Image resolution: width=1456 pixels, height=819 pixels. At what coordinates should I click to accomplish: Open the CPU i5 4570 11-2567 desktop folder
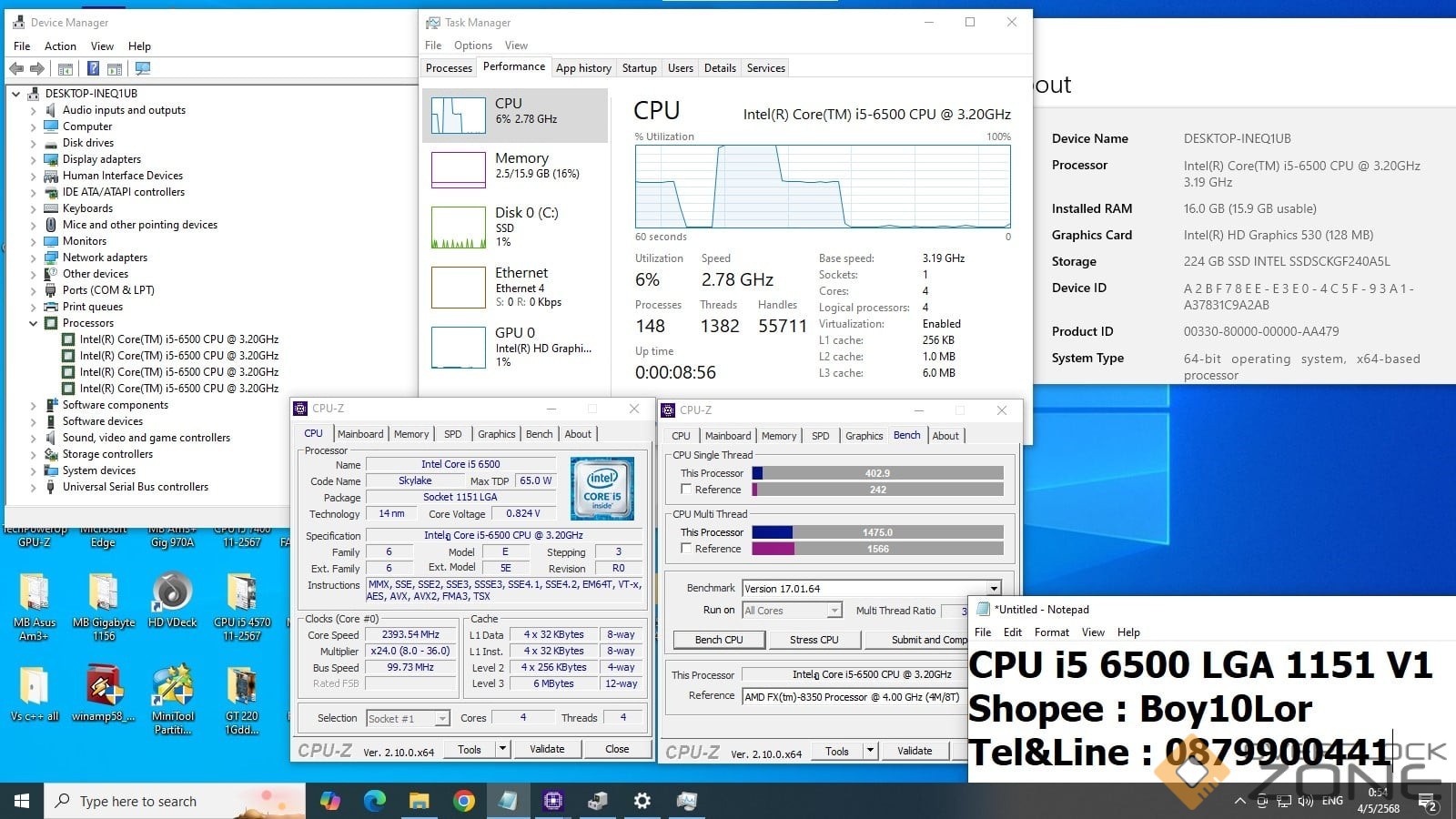click(x=242, y=606)
